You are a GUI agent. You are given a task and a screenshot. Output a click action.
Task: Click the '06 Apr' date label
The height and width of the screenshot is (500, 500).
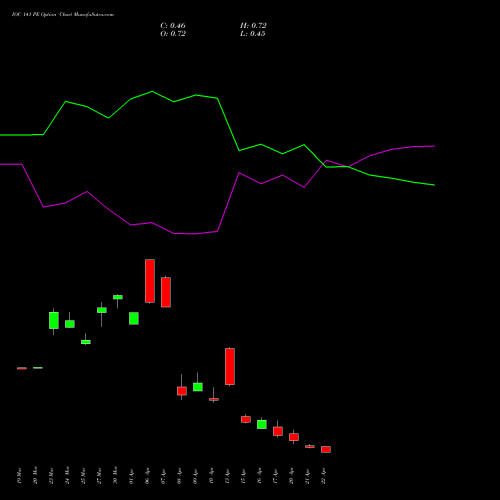[x=147, y=476]
